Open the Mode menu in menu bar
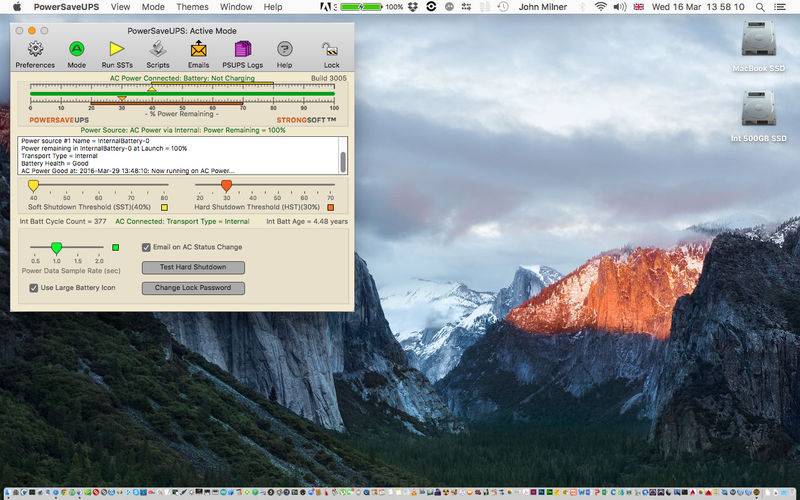The width and height of the screenshot is (800, 500). pyautogui.click(x=153, y=7)
